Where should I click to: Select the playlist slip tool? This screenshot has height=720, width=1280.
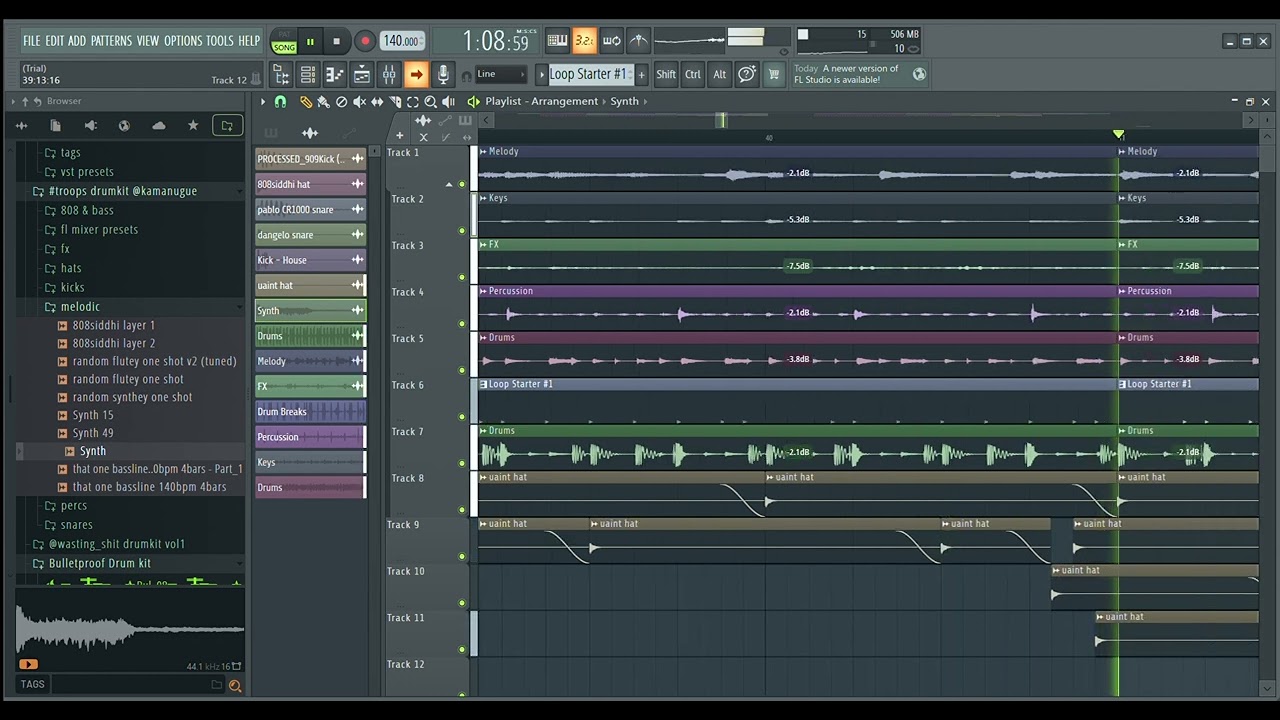(x=377, y=102)
